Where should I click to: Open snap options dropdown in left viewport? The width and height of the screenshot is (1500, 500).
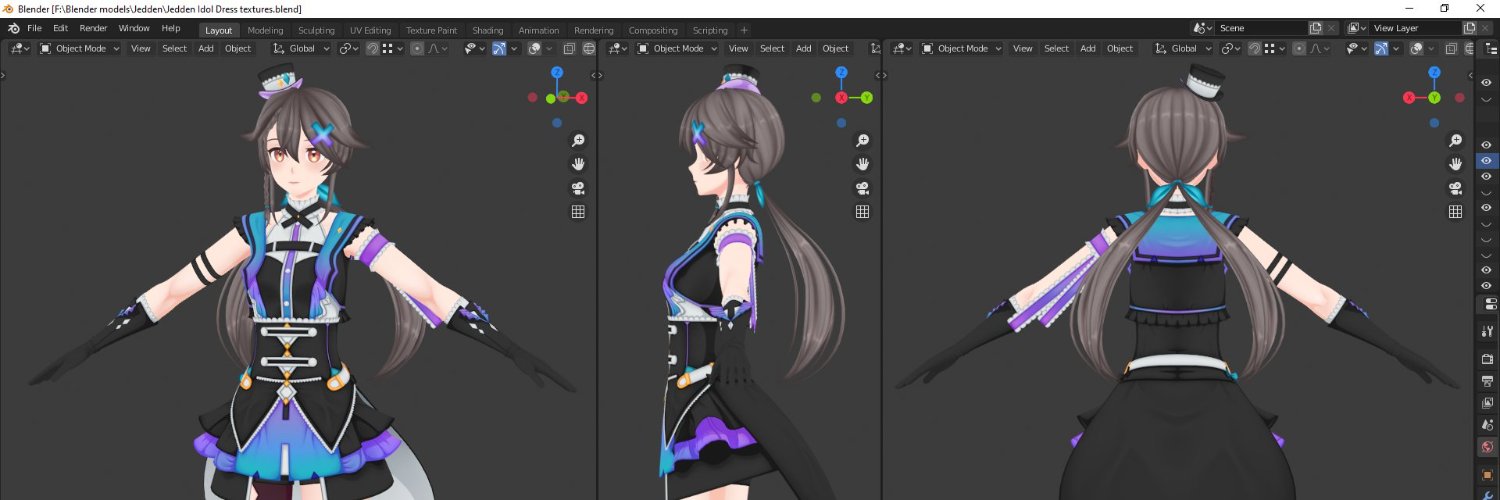point(393,48)
